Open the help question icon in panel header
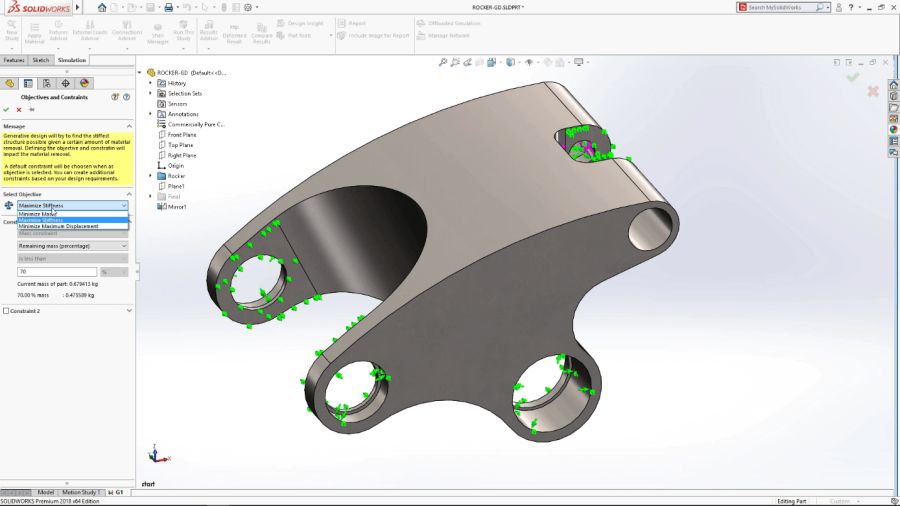The height and width of the screenshot is (506, 900). point(126,98)
